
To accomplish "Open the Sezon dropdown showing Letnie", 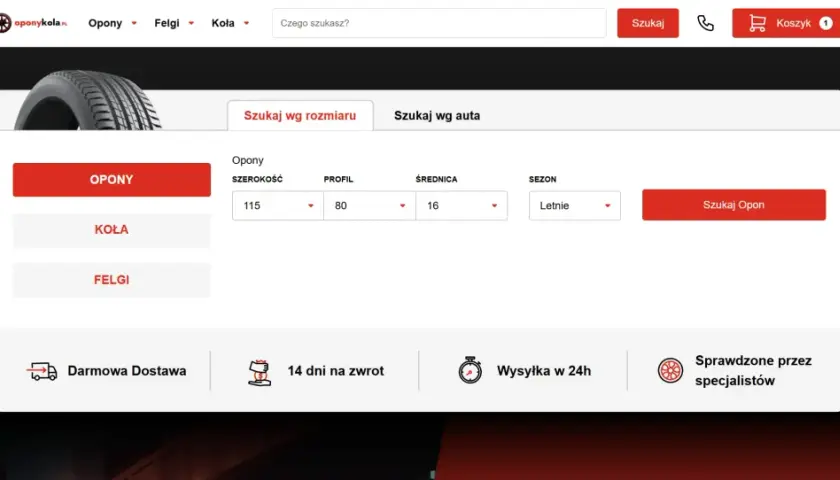I will coord(575,206).
